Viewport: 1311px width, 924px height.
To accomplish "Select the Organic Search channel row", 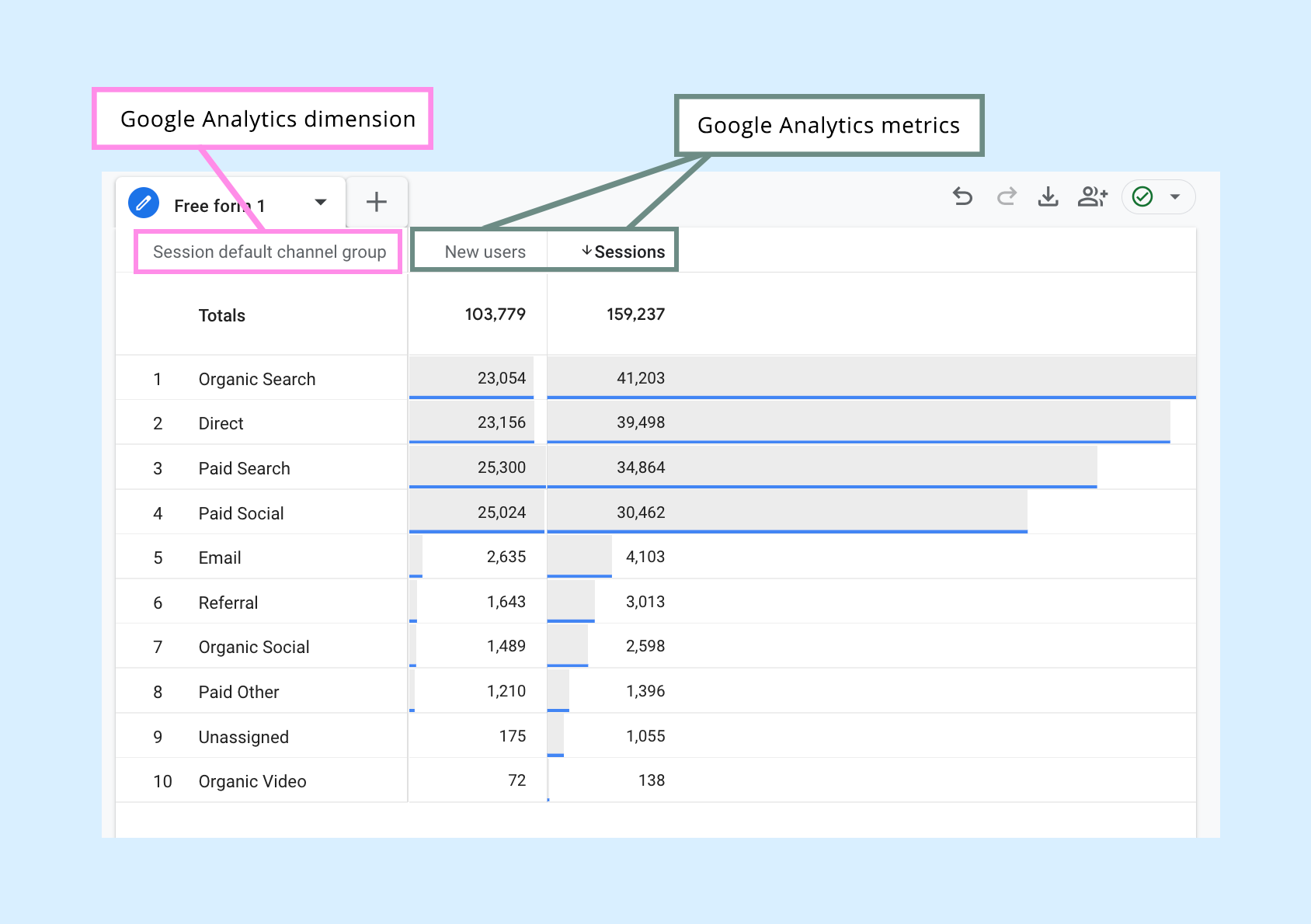I will point(256,379).
